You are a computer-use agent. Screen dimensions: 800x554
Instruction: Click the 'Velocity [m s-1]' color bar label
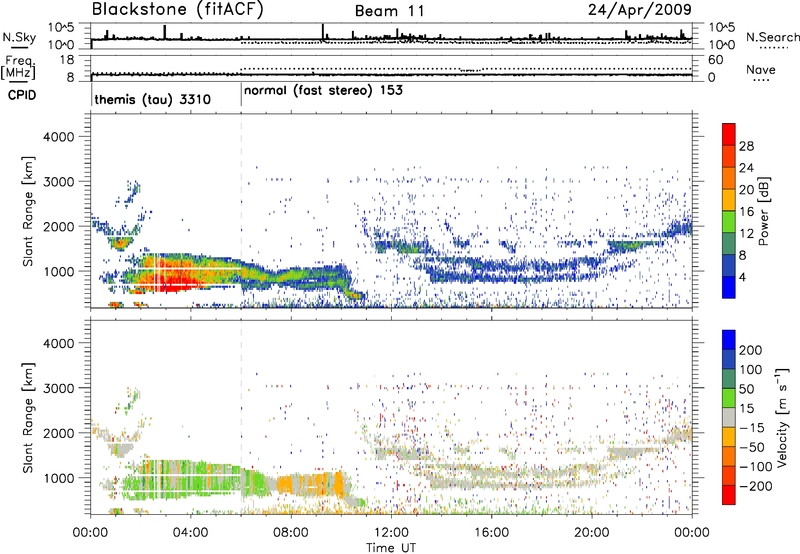(x=782, y=417)
